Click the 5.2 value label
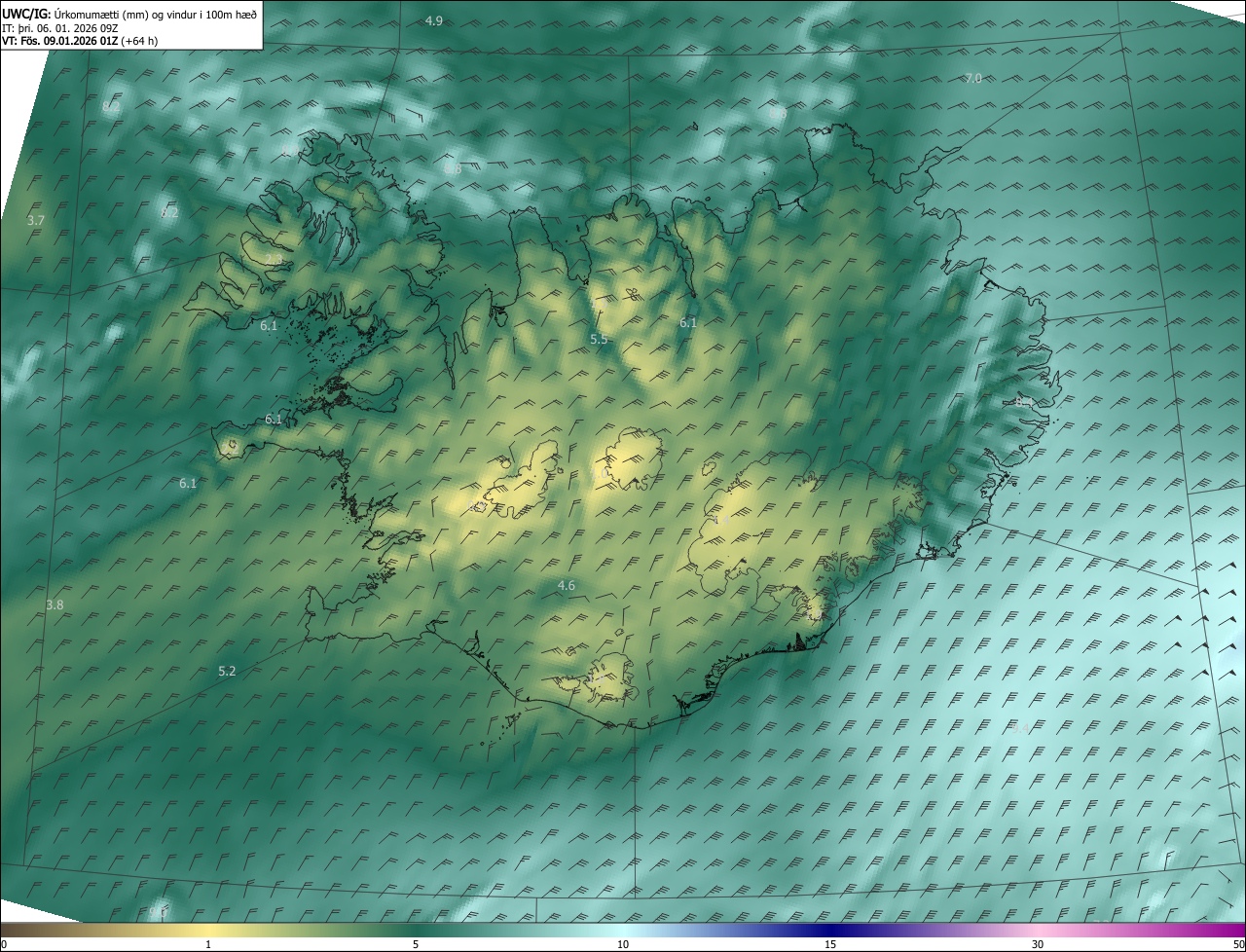Viewport: 1246px width, 952px height. coord(227,671)
